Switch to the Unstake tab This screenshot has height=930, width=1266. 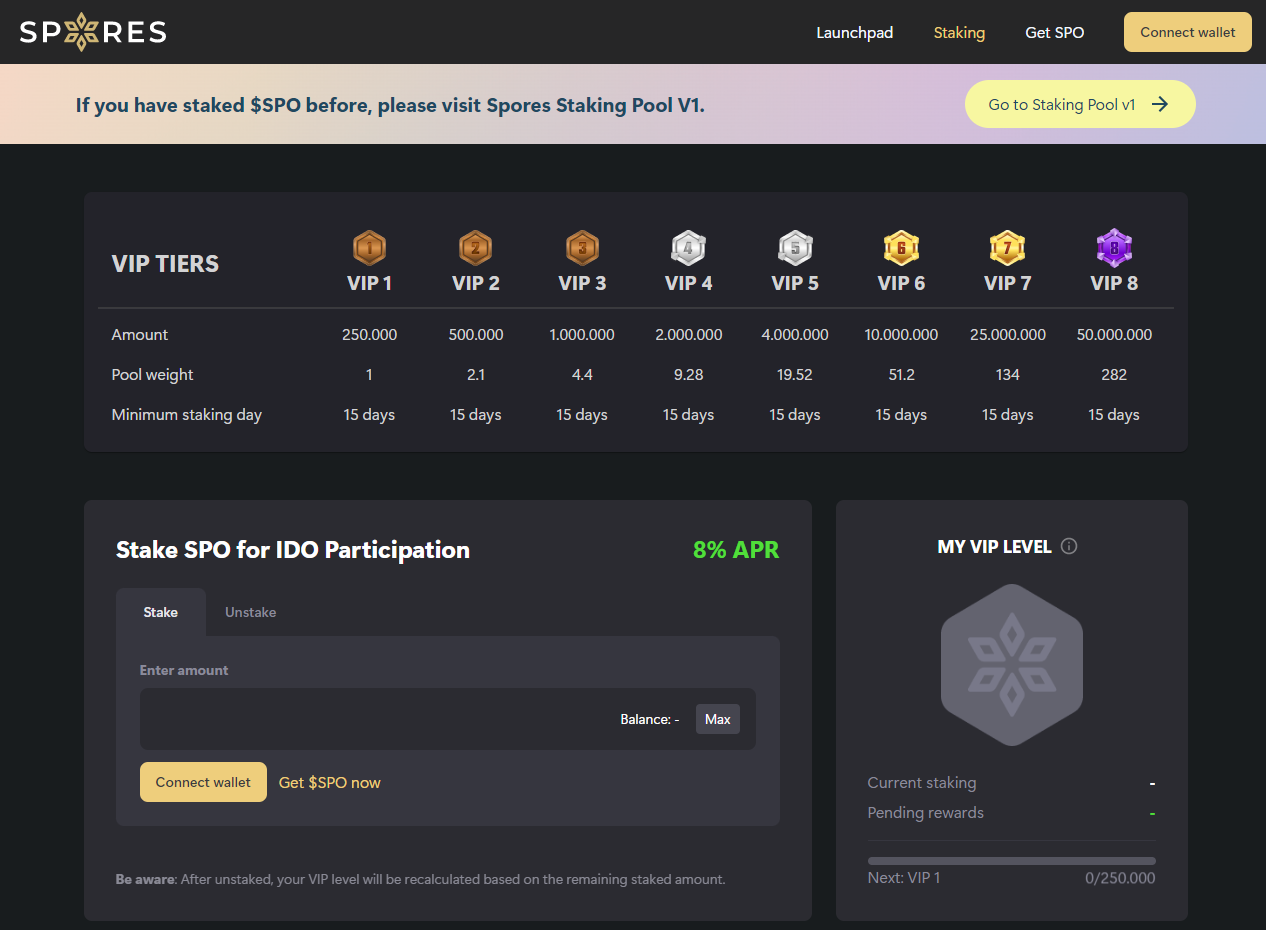point(250,612)
